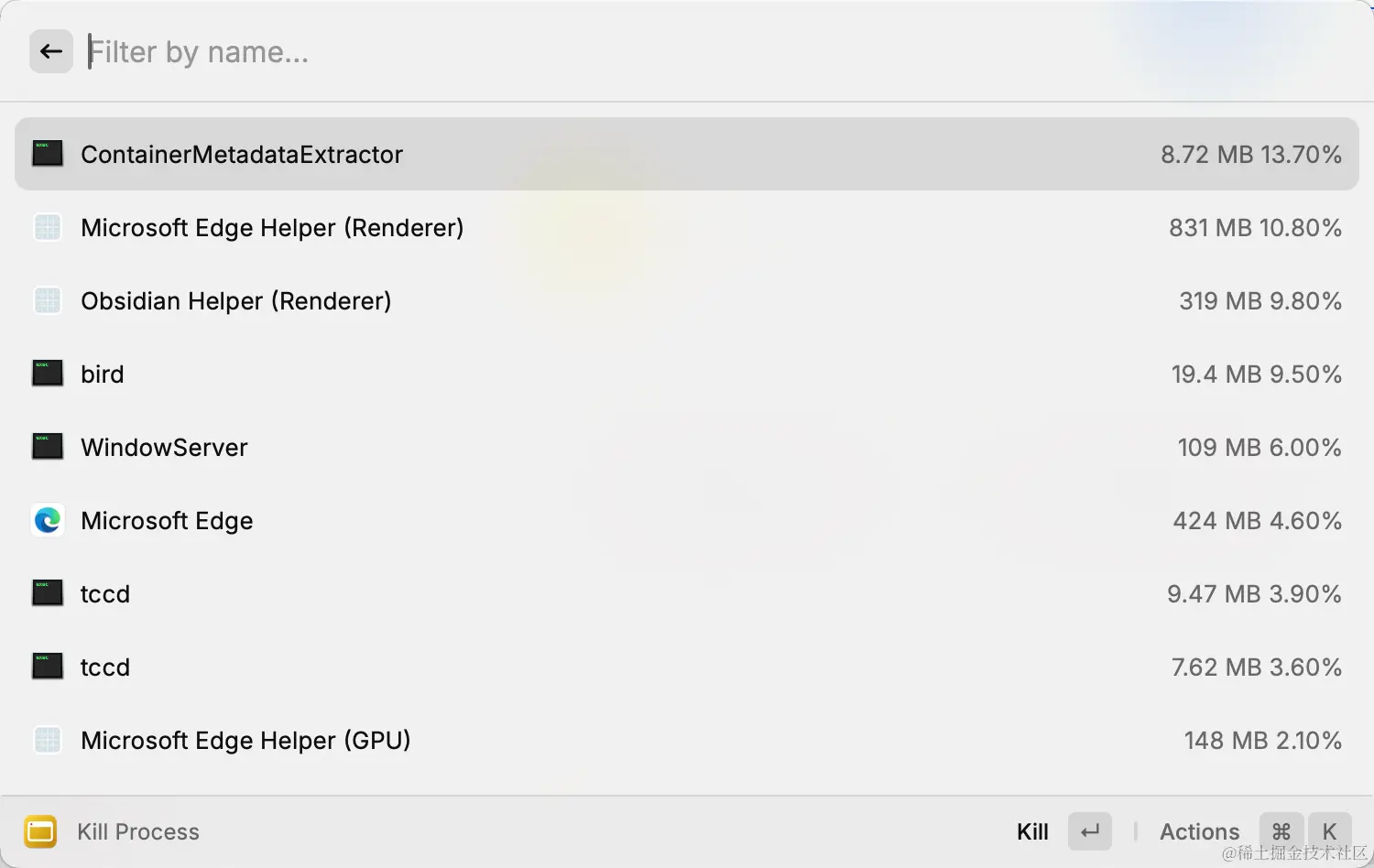Click the icon of tccd using 9.47 MB
This screenshot has width=1374, height=868.
click(48, 593)
